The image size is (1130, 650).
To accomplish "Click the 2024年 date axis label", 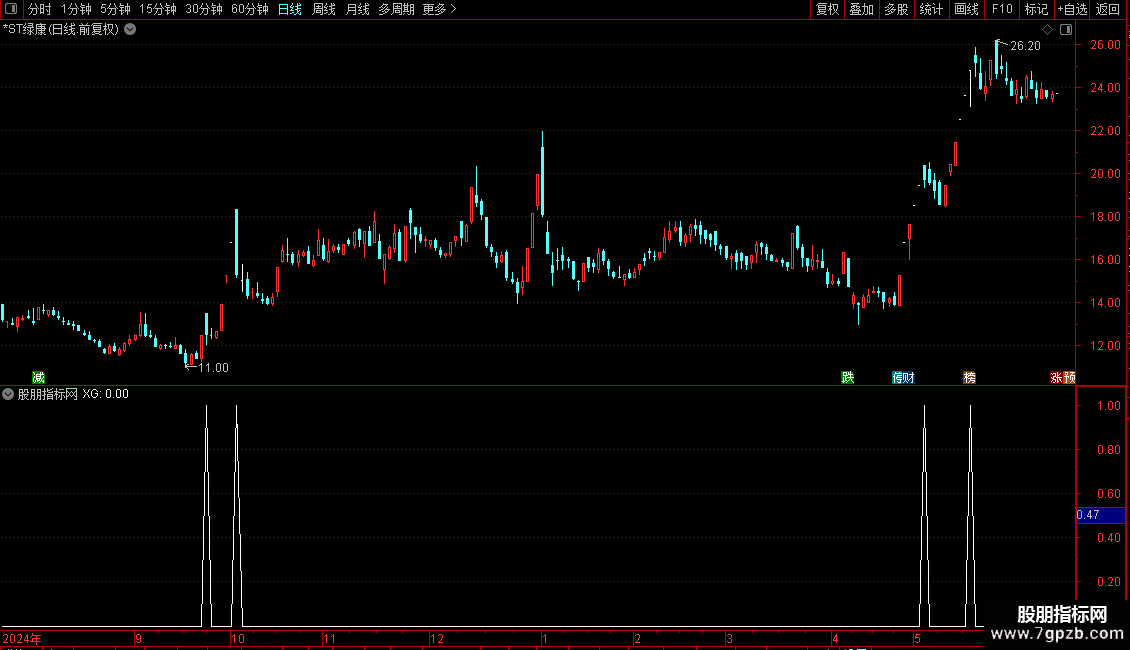I will click(22, 638).
